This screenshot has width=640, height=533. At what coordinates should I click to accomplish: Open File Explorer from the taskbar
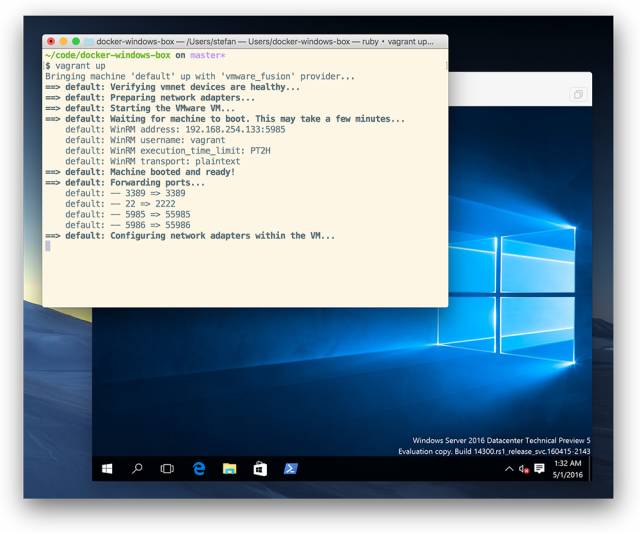click(229, 469)
